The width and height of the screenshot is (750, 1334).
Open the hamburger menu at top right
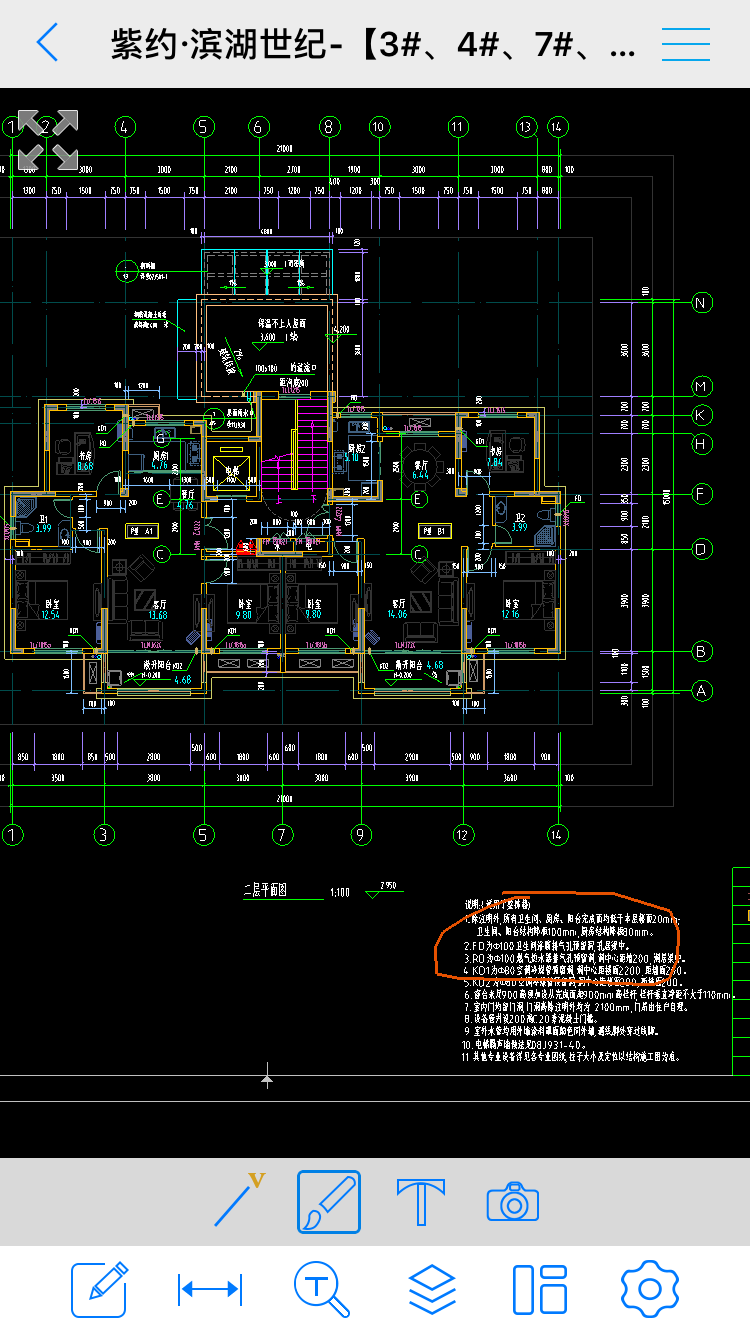[x=686, y=44]
